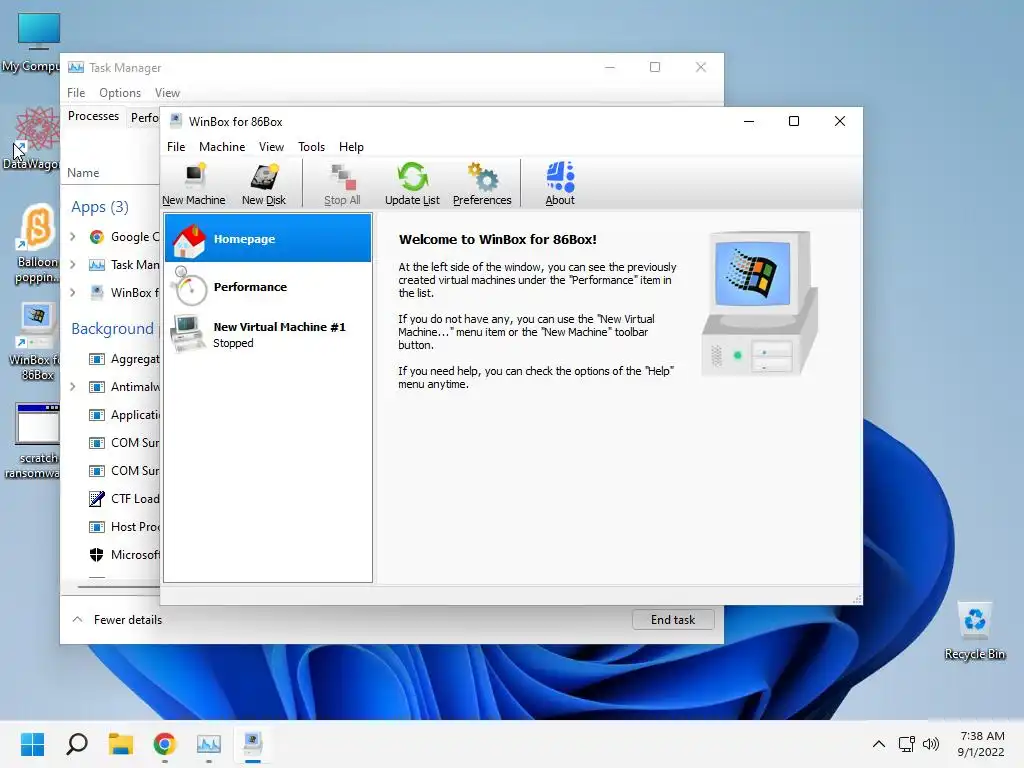Viewport: 1024px width, 768px height.
Task: Click the About toolbar icon
Action: point(560,184)
